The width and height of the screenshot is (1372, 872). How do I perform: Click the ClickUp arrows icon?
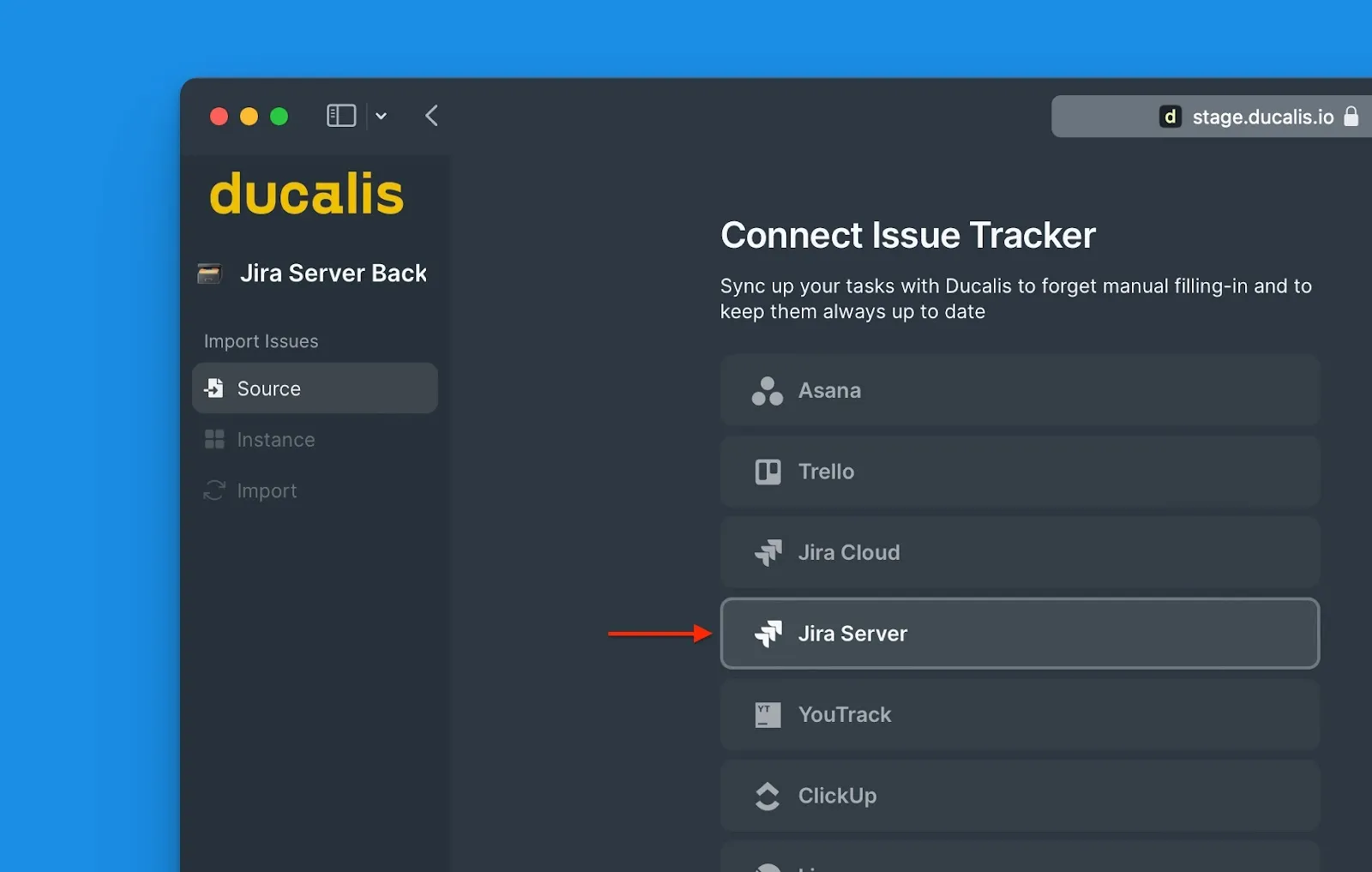[767, 796]
